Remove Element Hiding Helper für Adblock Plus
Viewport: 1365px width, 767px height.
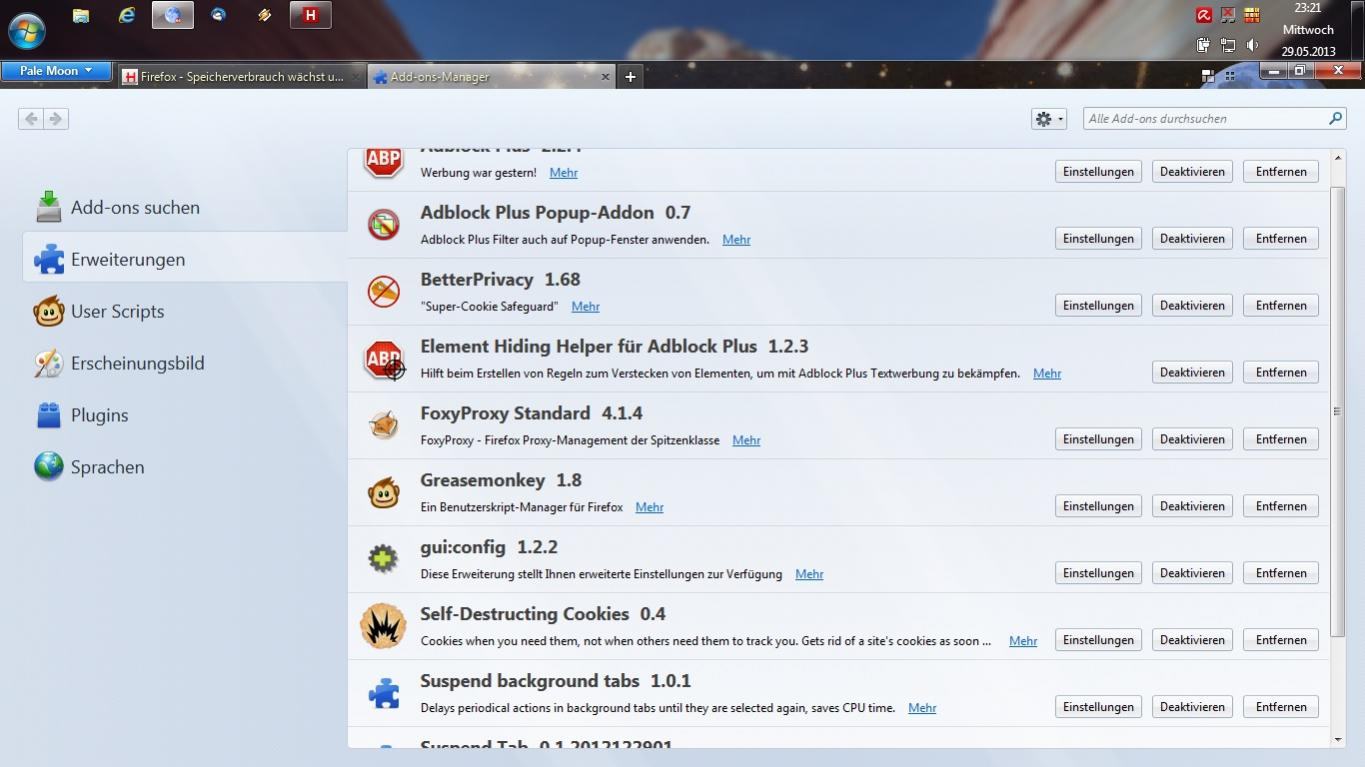pyautogui.click(x=1281, y=372)
